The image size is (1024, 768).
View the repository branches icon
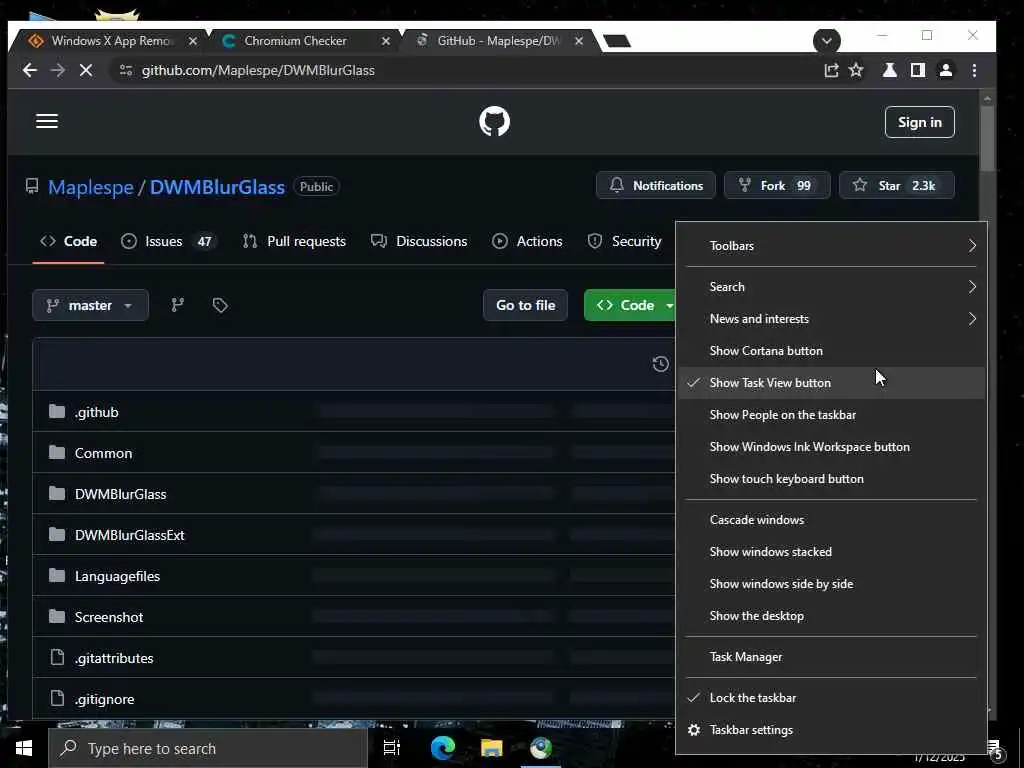click(x=178, y=305)
